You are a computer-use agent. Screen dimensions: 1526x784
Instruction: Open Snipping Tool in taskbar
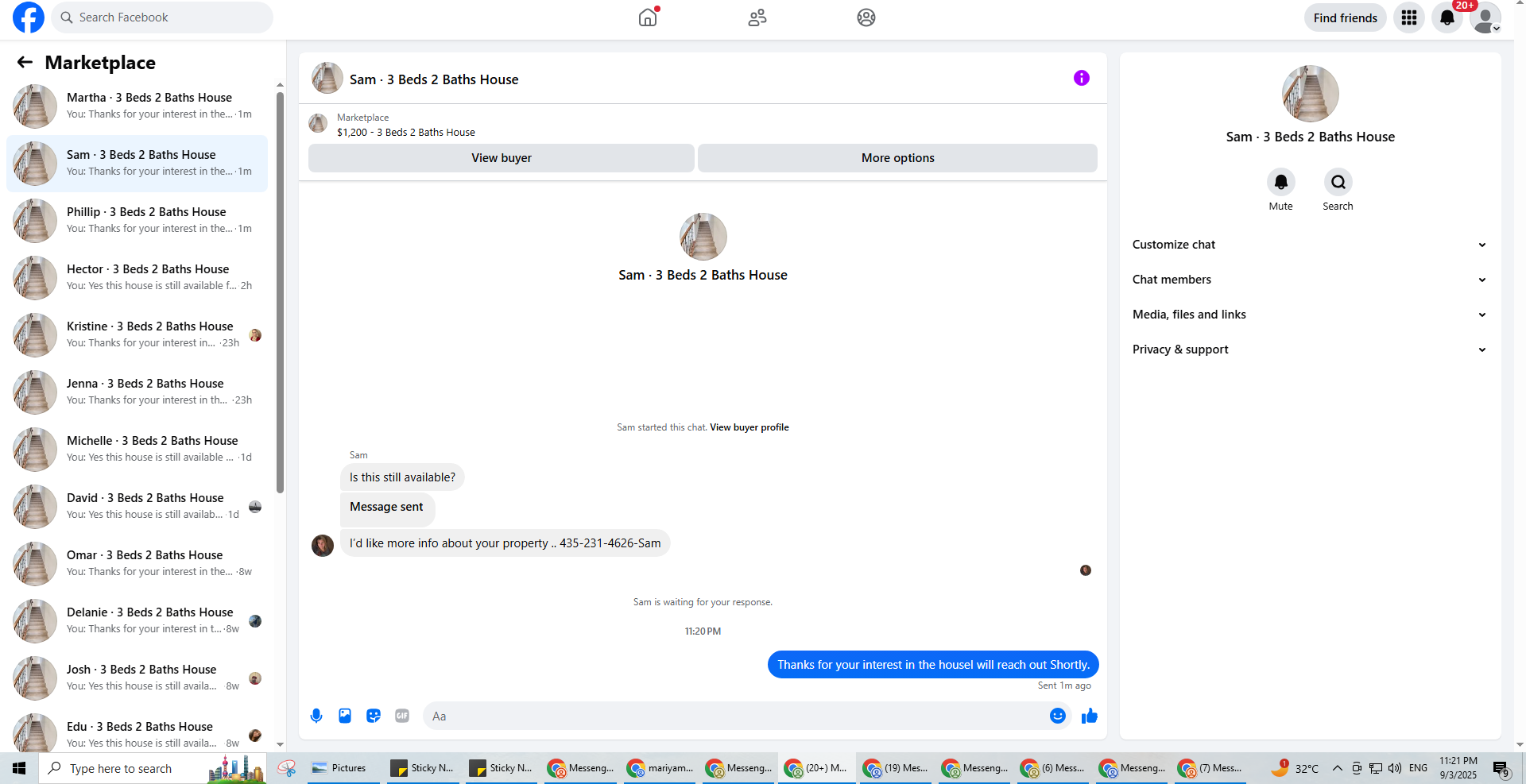(x=287, y=768)
